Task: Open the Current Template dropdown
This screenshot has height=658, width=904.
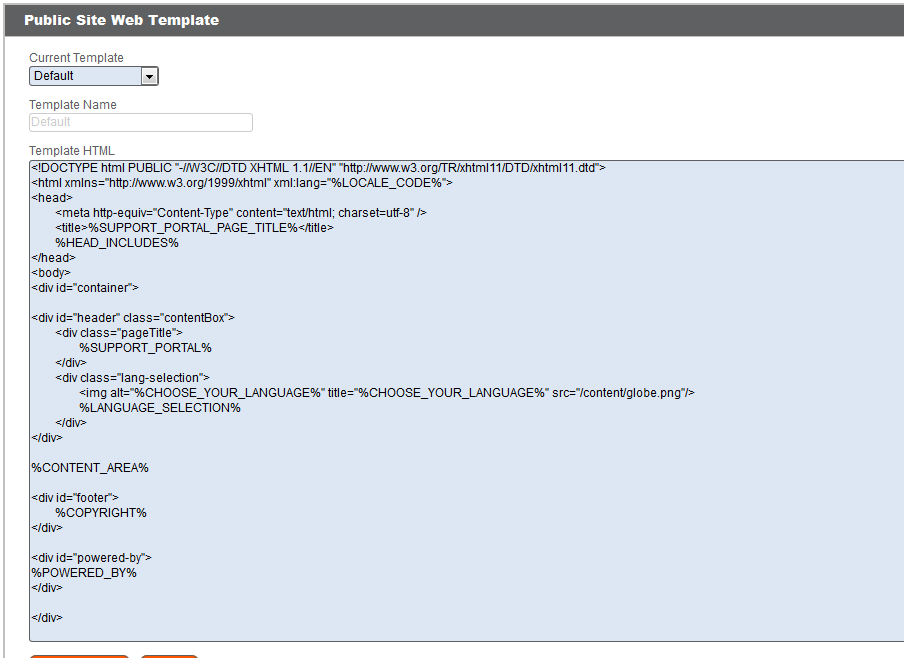Action: click(93, 75)
